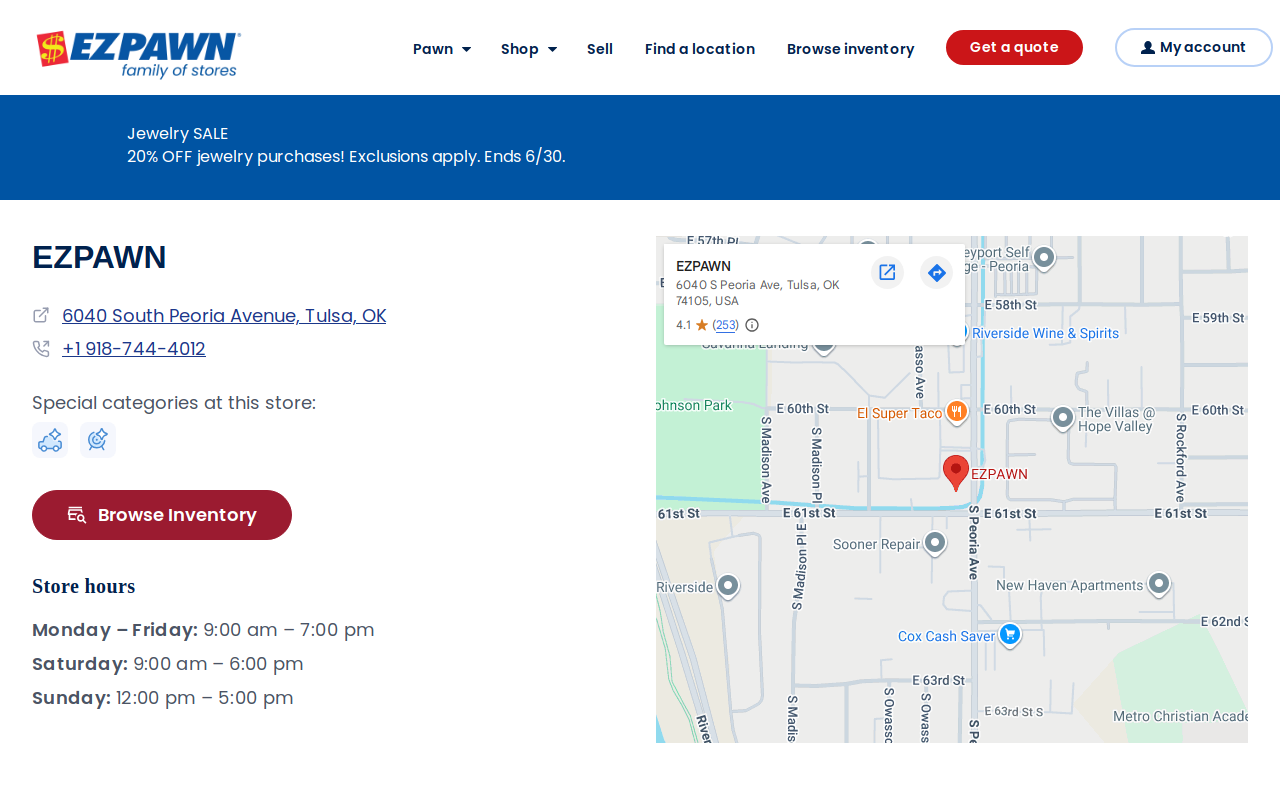
Task: Select the target special category icon
Action: pos(98,440)
